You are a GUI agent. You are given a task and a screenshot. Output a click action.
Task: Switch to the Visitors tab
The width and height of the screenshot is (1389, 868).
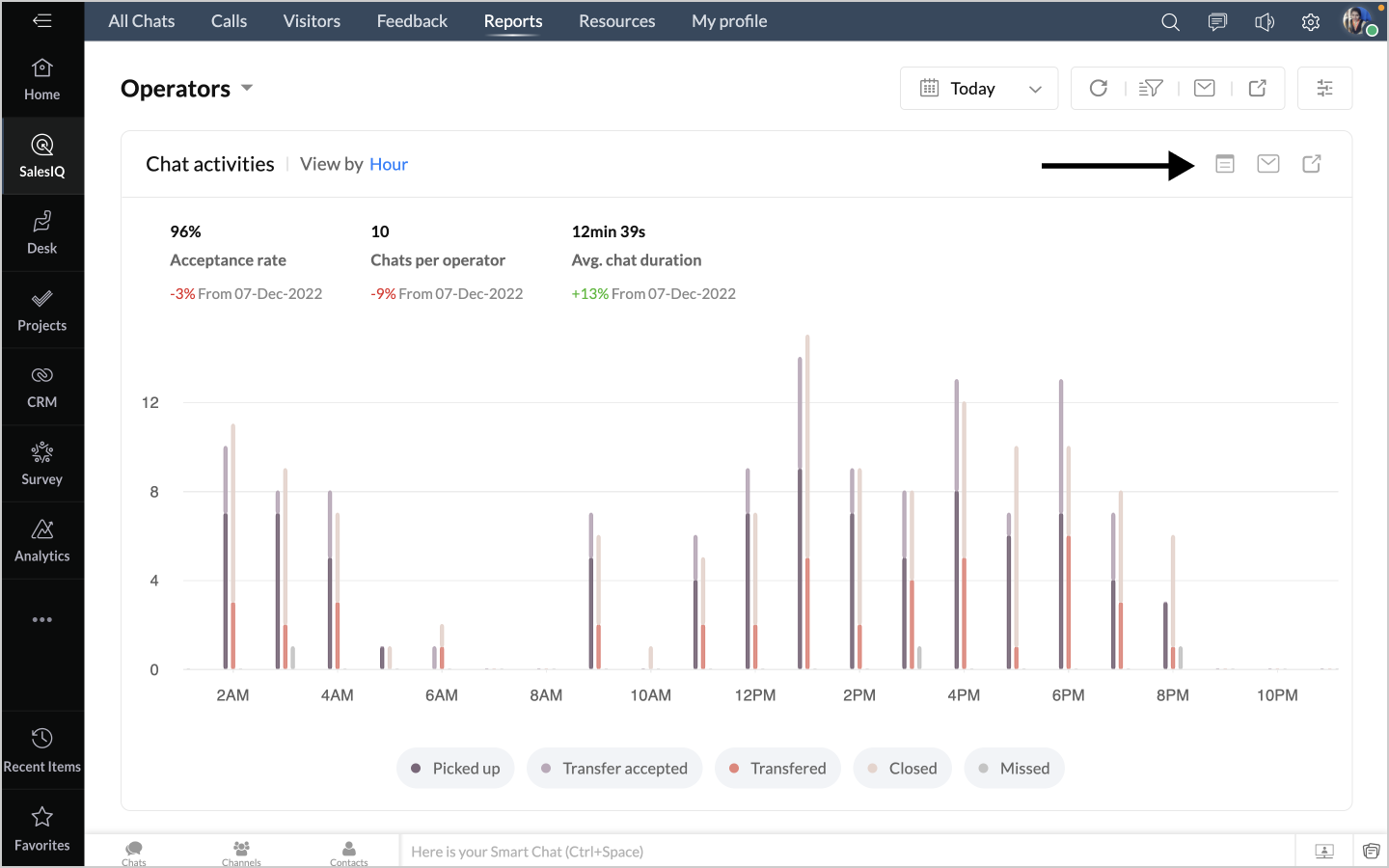pos(312,21)
